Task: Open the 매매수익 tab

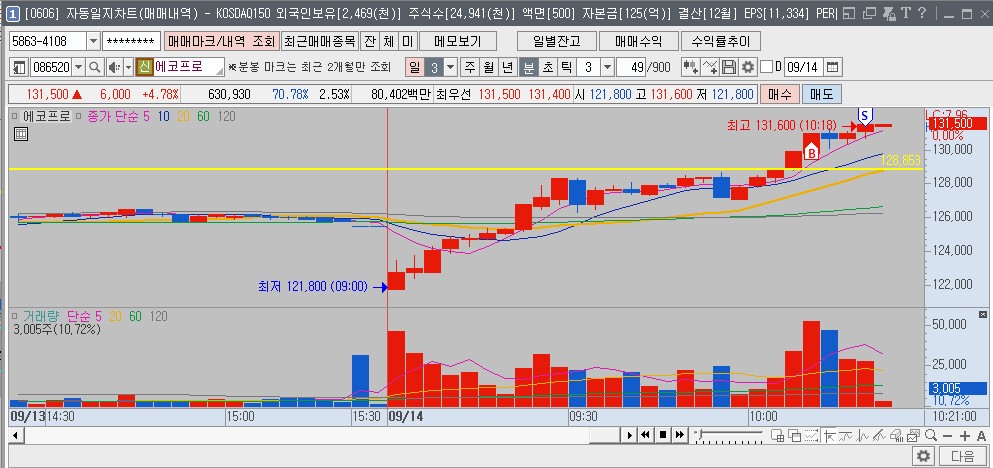Action: pyautogui.click(x=638, y=42)
